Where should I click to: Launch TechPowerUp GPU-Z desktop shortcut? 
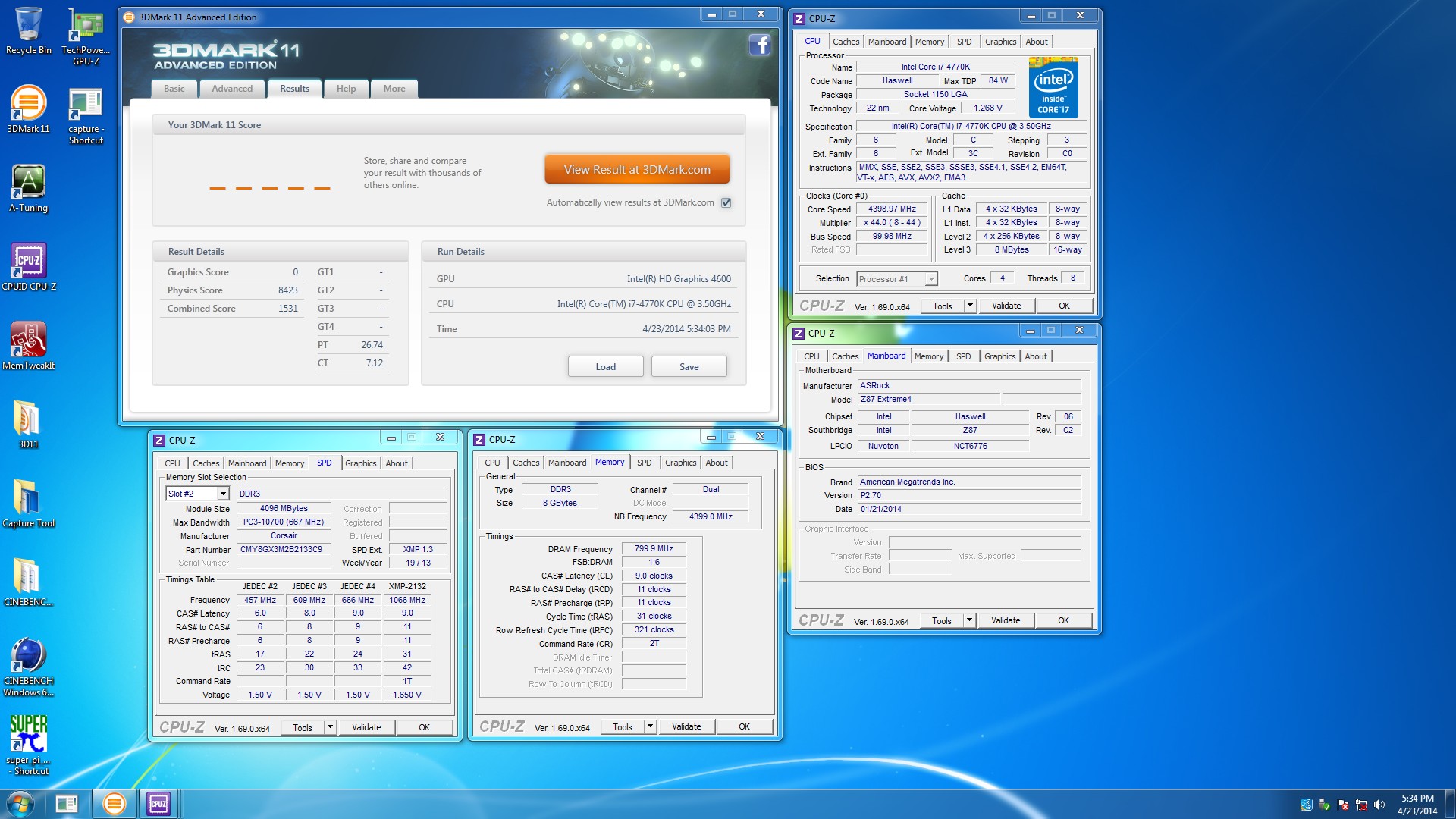pos(86,36)
